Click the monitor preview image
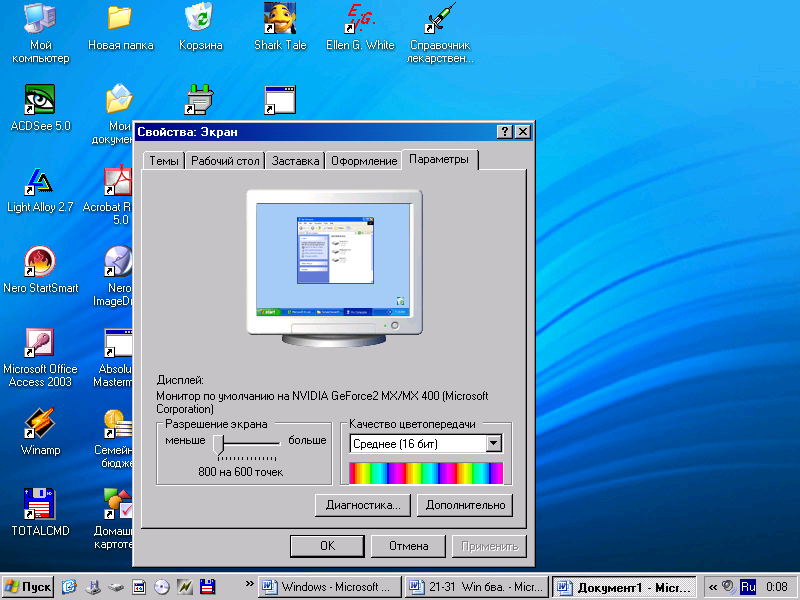Screen dimensions: 800x600 tap(334, 268)
